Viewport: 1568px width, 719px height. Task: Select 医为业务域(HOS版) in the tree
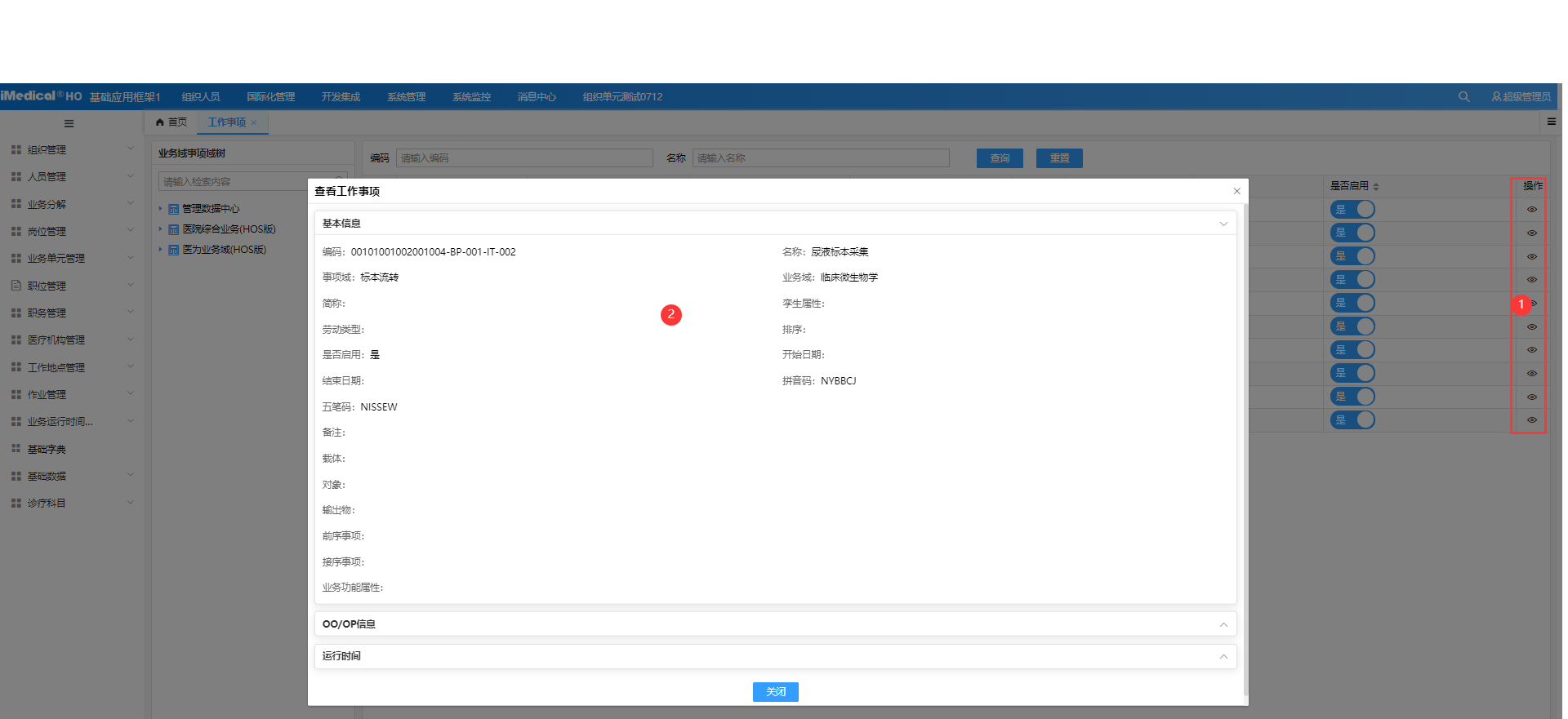[x=224, y=250]
